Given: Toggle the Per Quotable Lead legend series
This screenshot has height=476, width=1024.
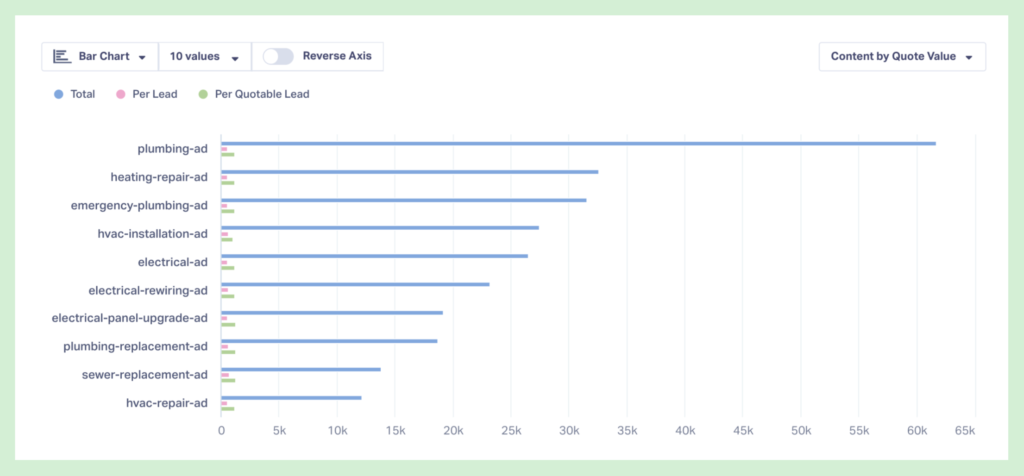Looking at the screenshot, I should point(254,94).
